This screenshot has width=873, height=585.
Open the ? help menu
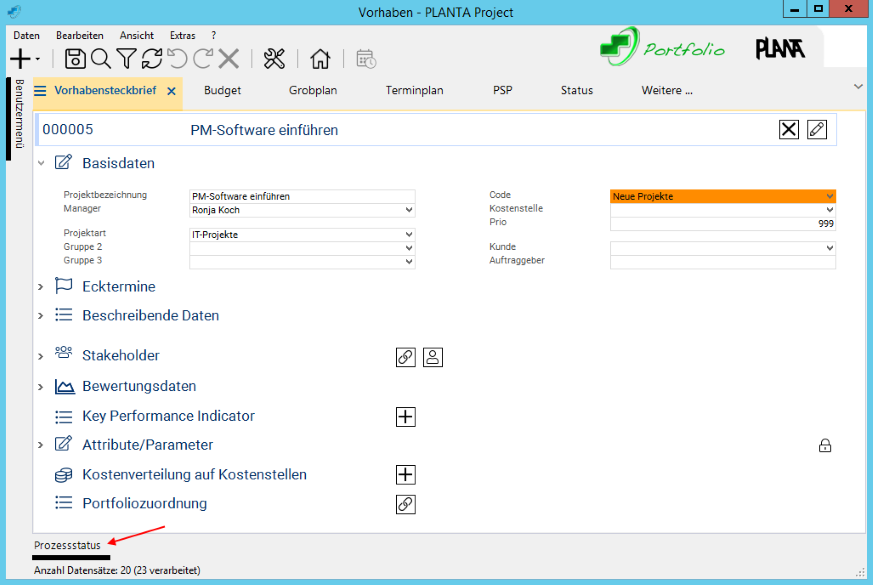click(x=214, y=35)
